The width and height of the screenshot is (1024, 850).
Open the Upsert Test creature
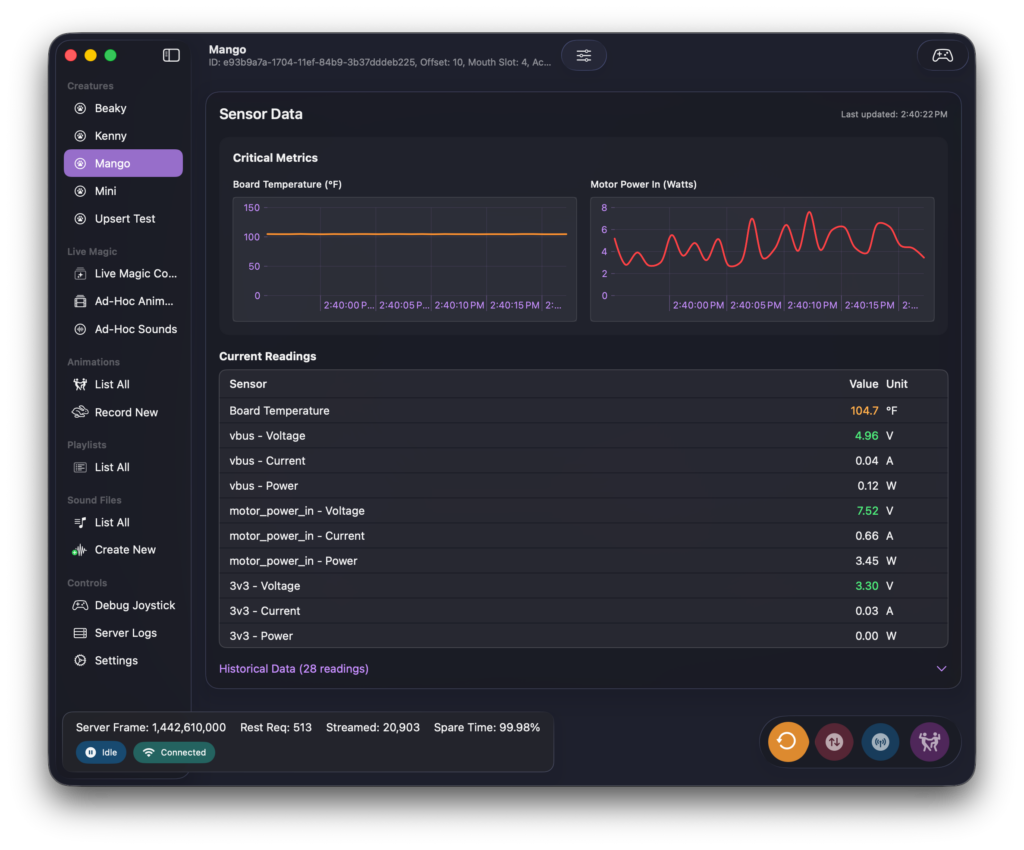[124, 219]
